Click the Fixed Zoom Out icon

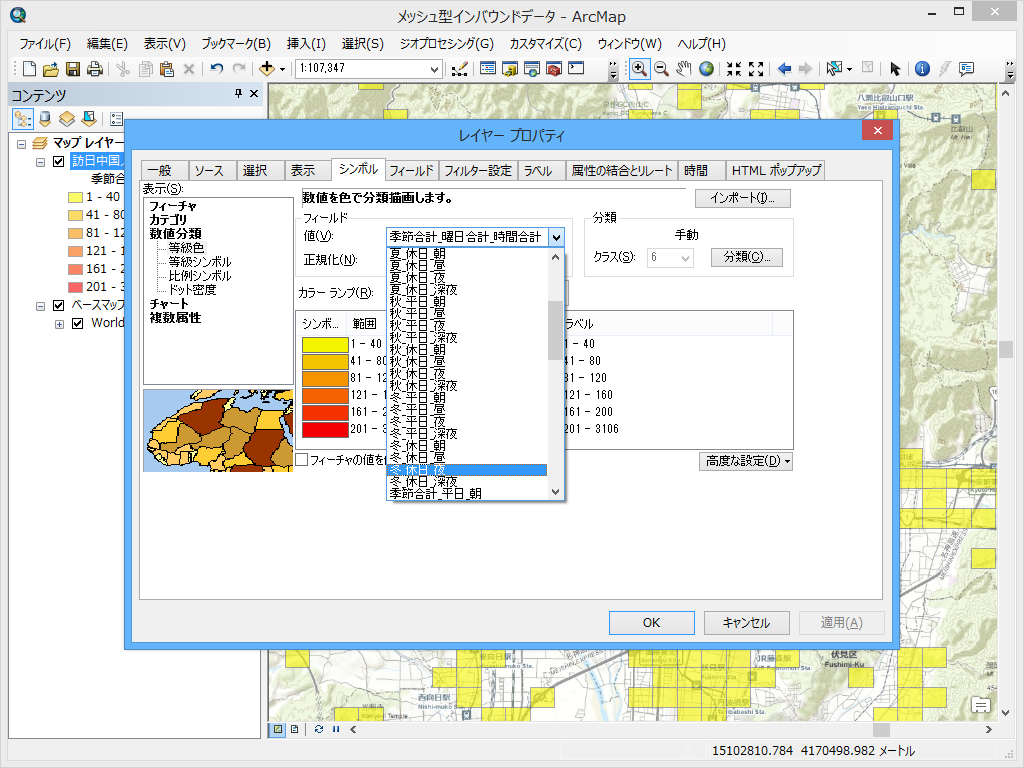[756, 69]
